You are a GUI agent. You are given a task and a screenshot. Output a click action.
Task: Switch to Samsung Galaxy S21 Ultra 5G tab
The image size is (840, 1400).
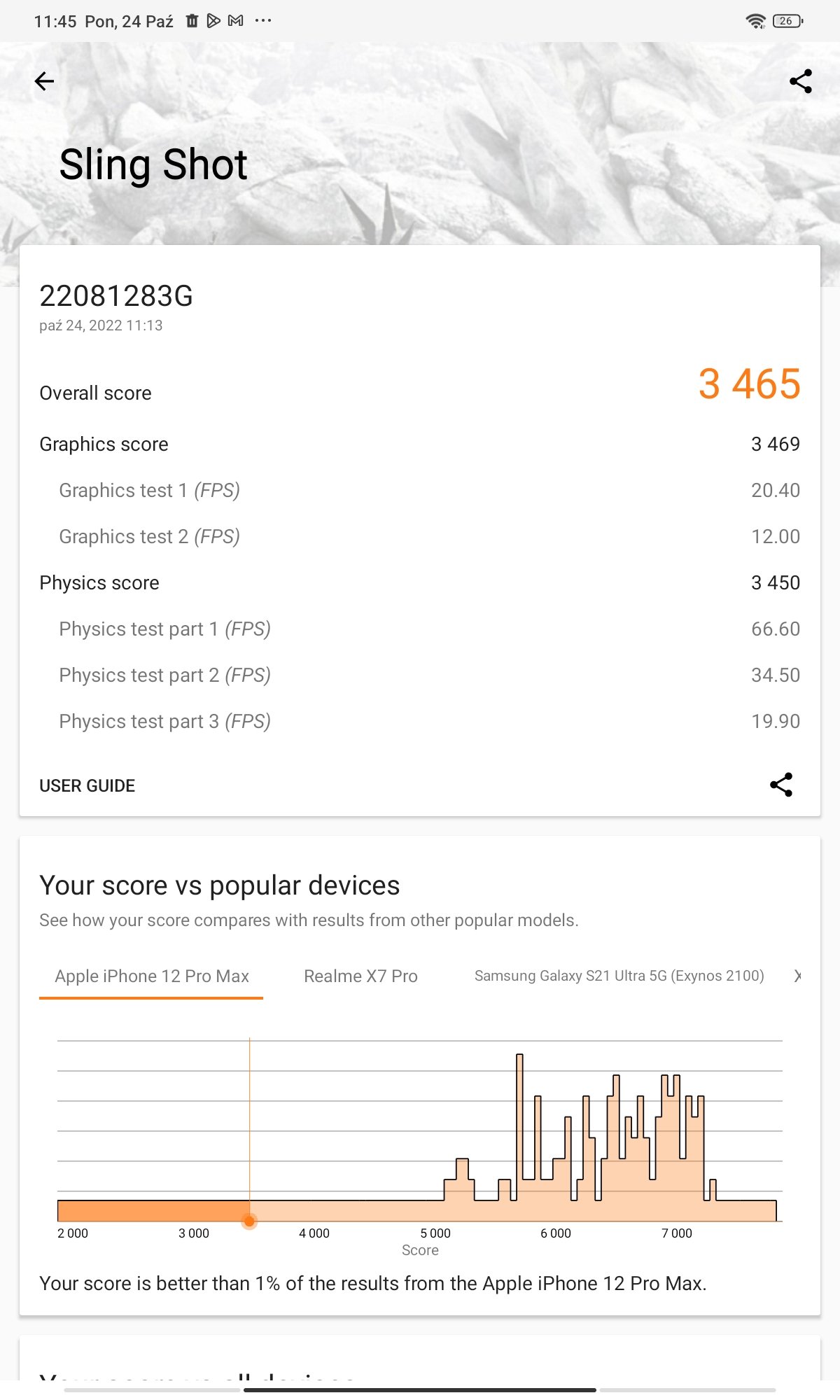coord(619,976)
